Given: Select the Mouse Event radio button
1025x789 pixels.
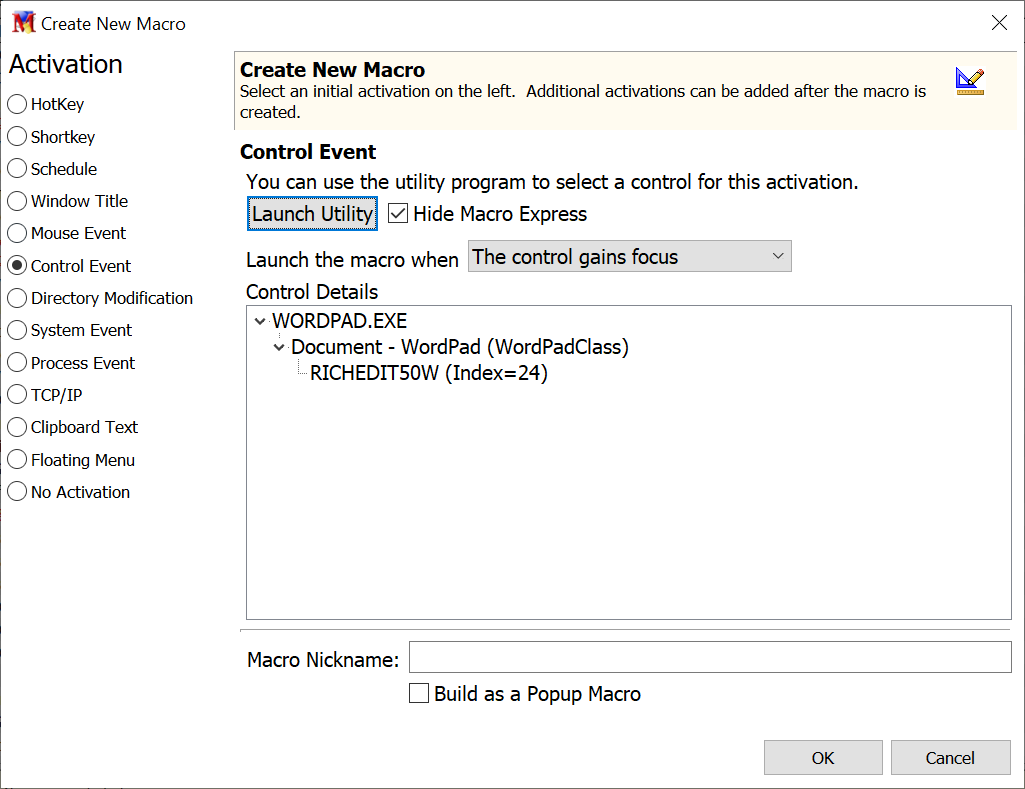Looking at the screenshot, I should tap(17, 233).
